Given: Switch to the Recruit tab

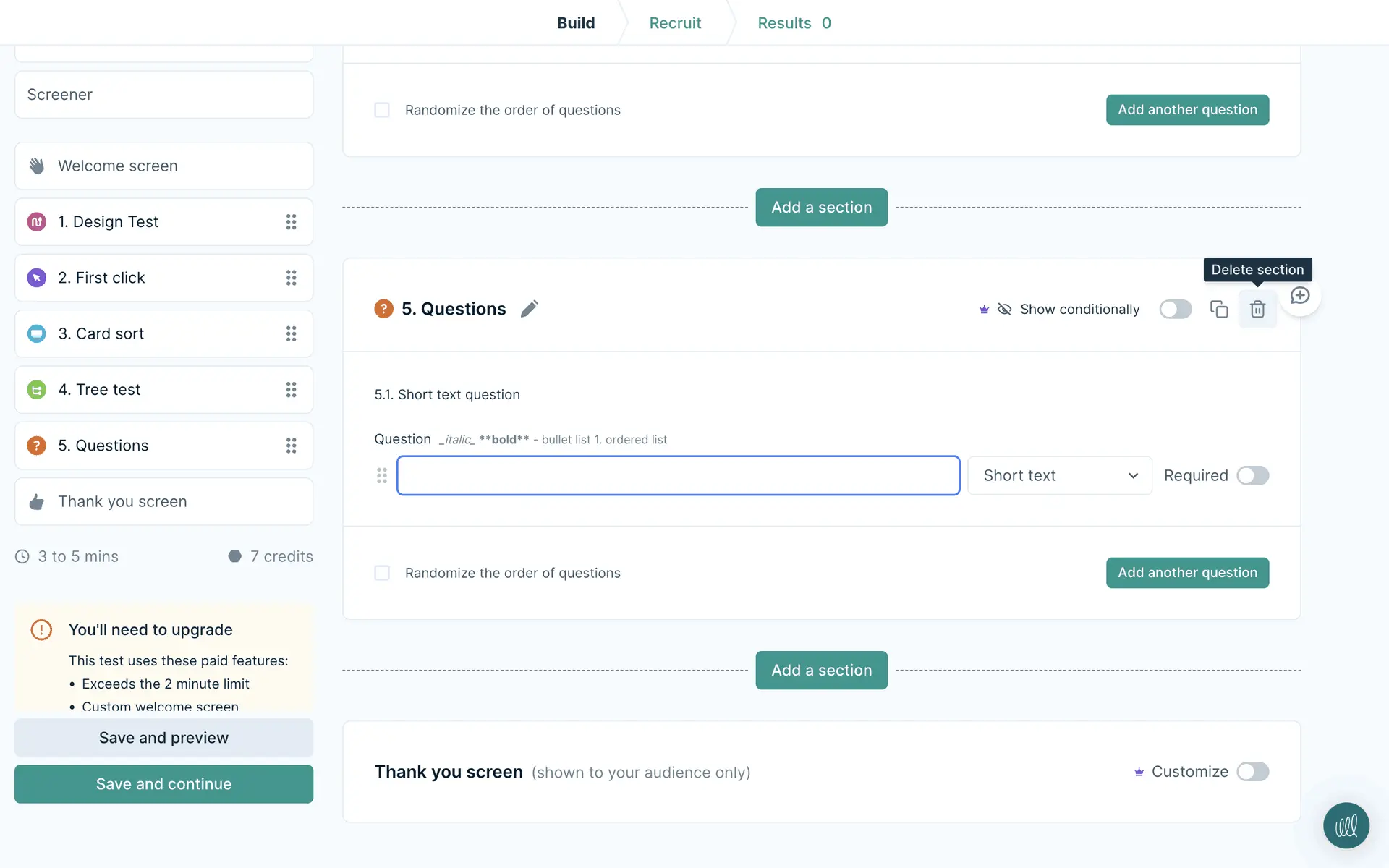Looking at the screenshot, I should point(675,23).
